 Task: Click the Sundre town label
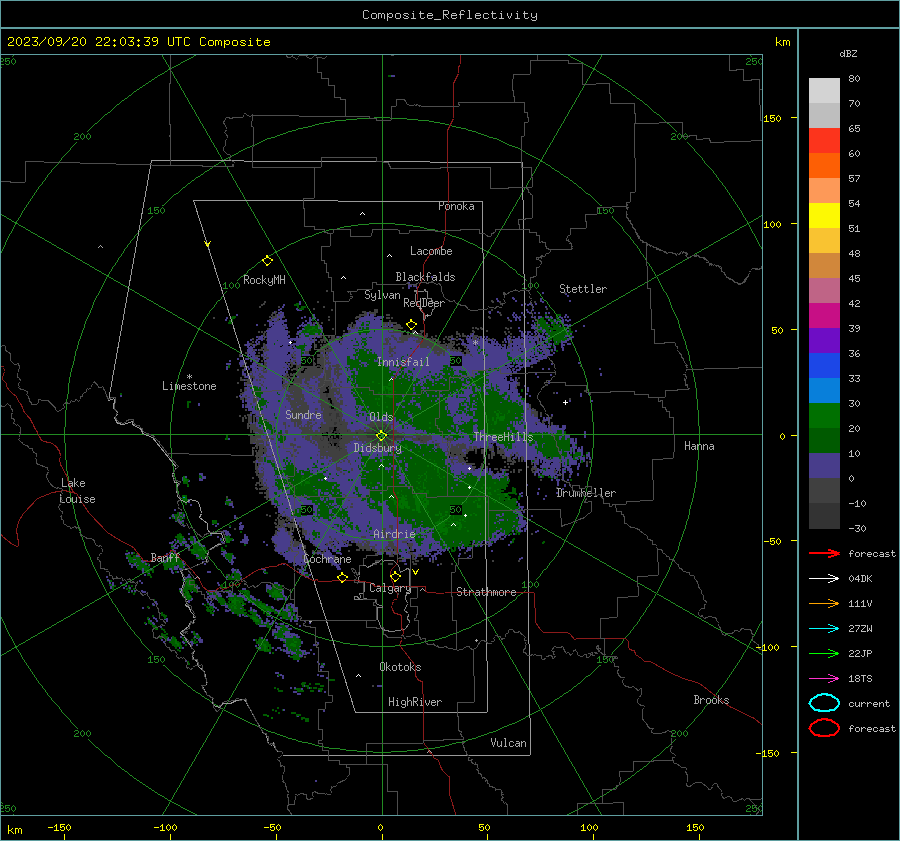click(303, 414)
